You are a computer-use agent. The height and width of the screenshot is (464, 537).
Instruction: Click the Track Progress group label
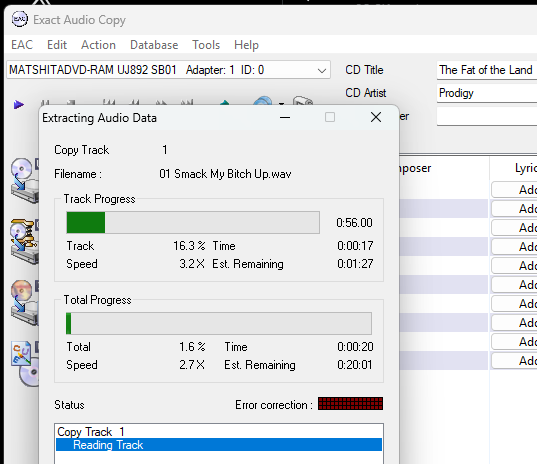click(99, 199)
